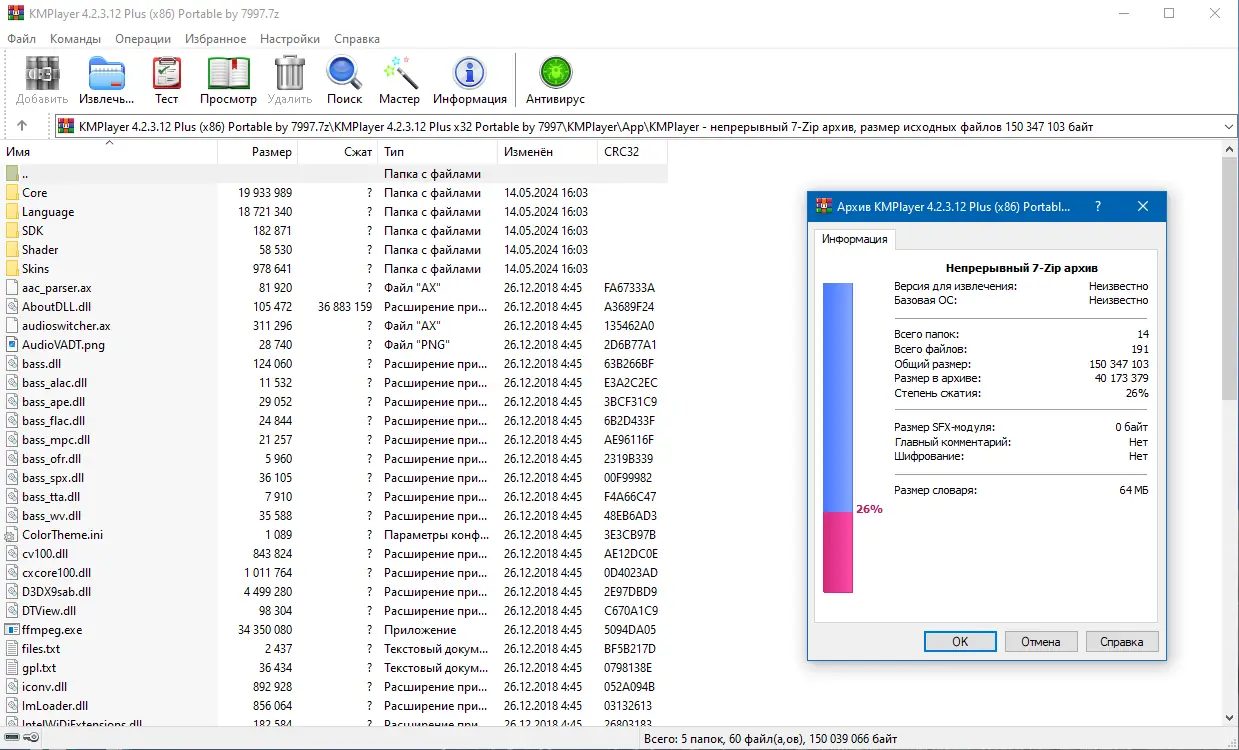Open the Настройки menu

pyautogui.click(x=289, y=38)
